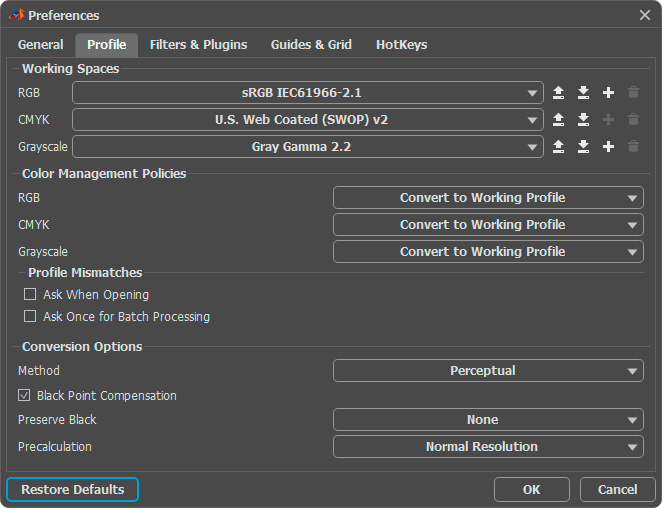The image size is (662, 508).
Task: Add new Grayscale profile with plus icon
Action: pos(608,147)
